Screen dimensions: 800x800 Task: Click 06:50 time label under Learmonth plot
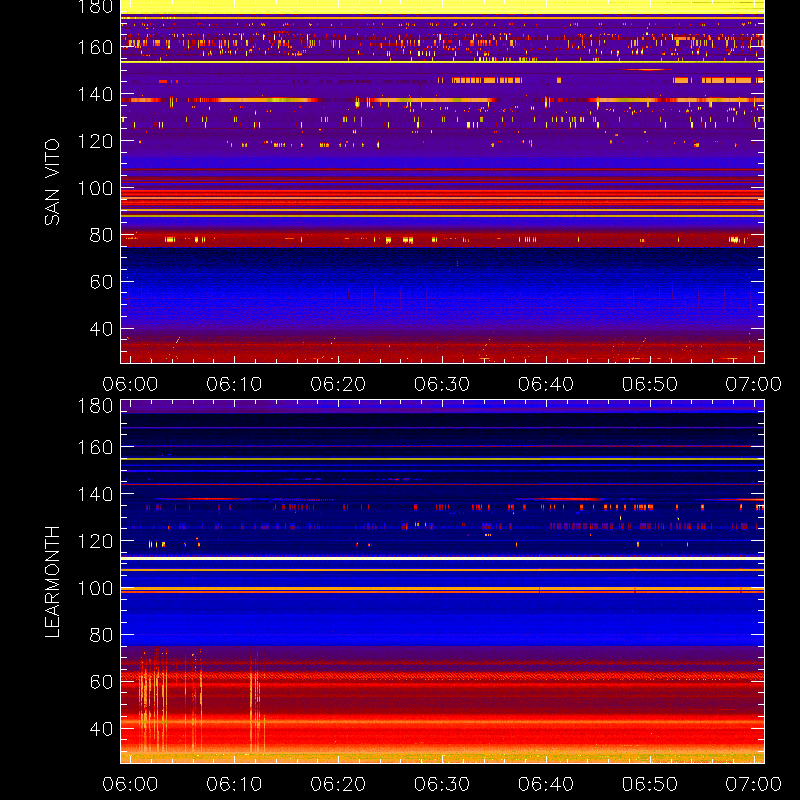(x=650, y=784)
